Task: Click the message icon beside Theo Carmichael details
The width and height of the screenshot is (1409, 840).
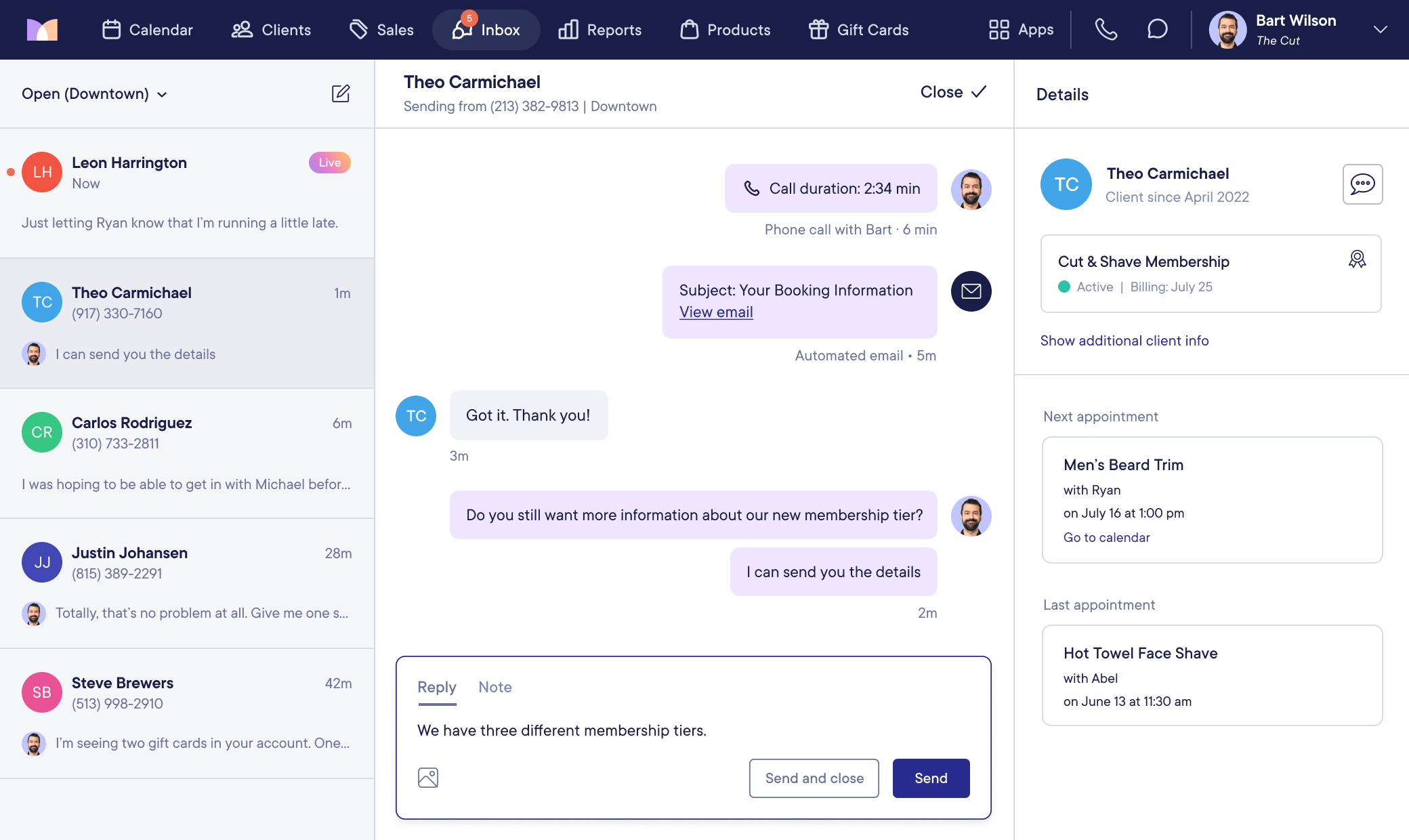Action: pos(1362,184)
